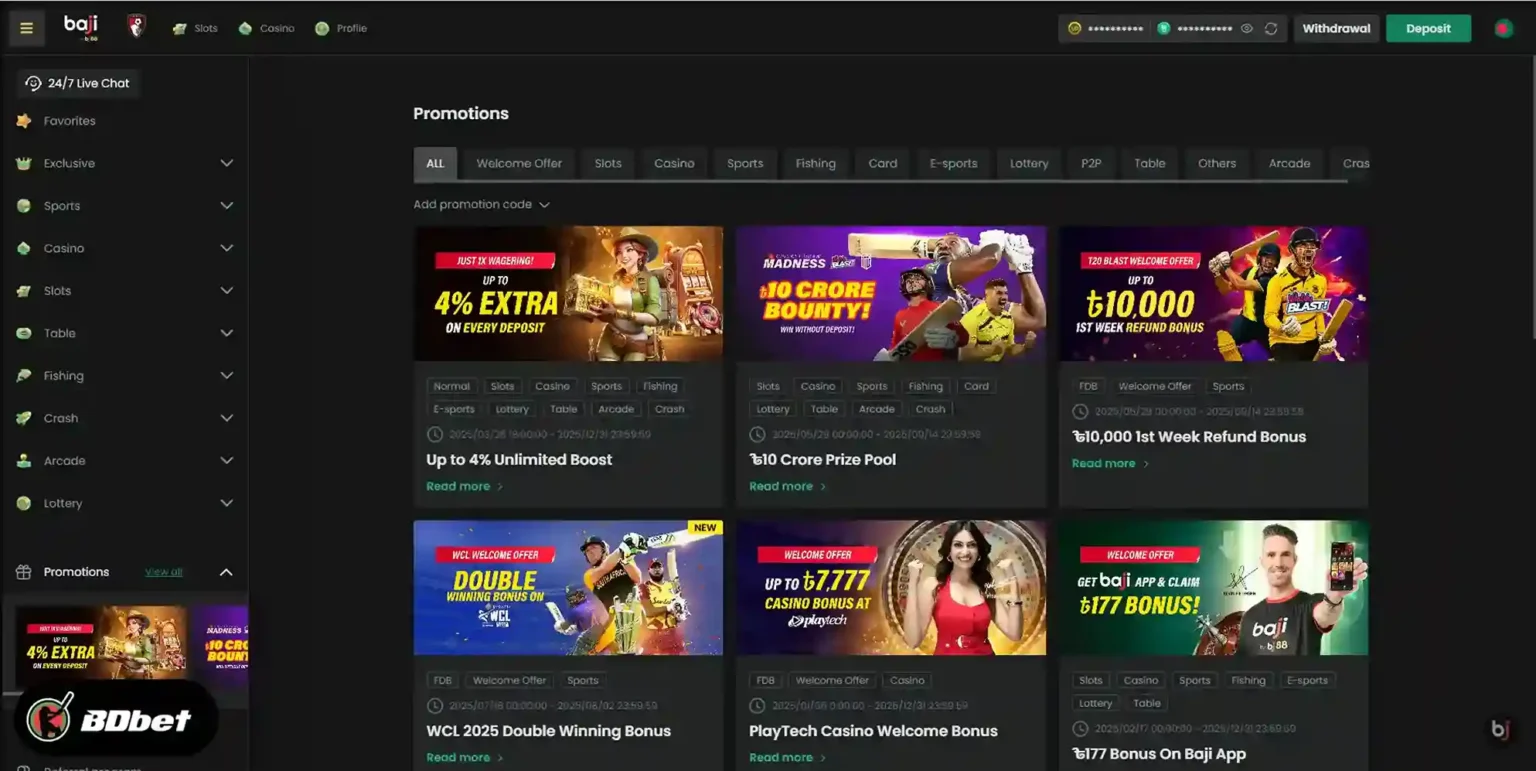Toggle the balance visibility eye icon
The height and width of the screenshot is (771, 1536).
(1247, 29)
